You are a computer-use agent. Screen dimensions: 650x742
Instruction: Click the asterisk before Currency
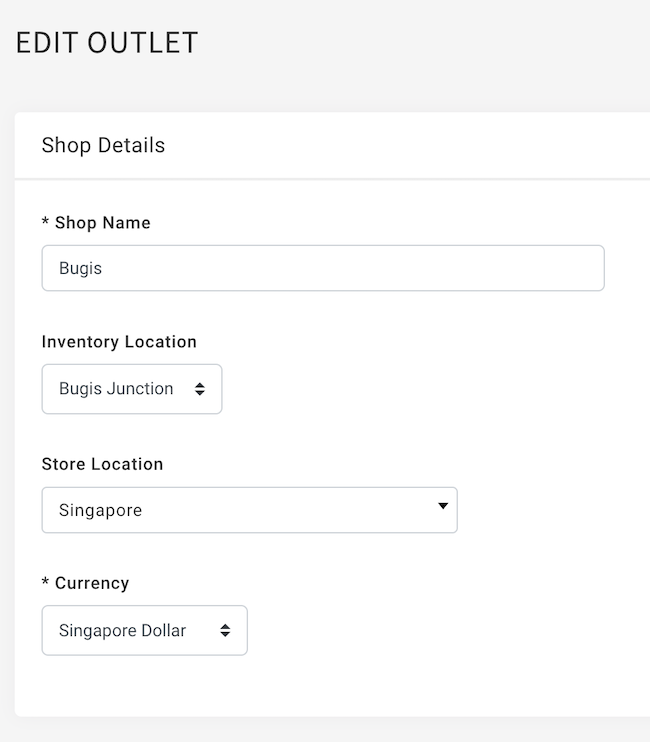(45, 581)
